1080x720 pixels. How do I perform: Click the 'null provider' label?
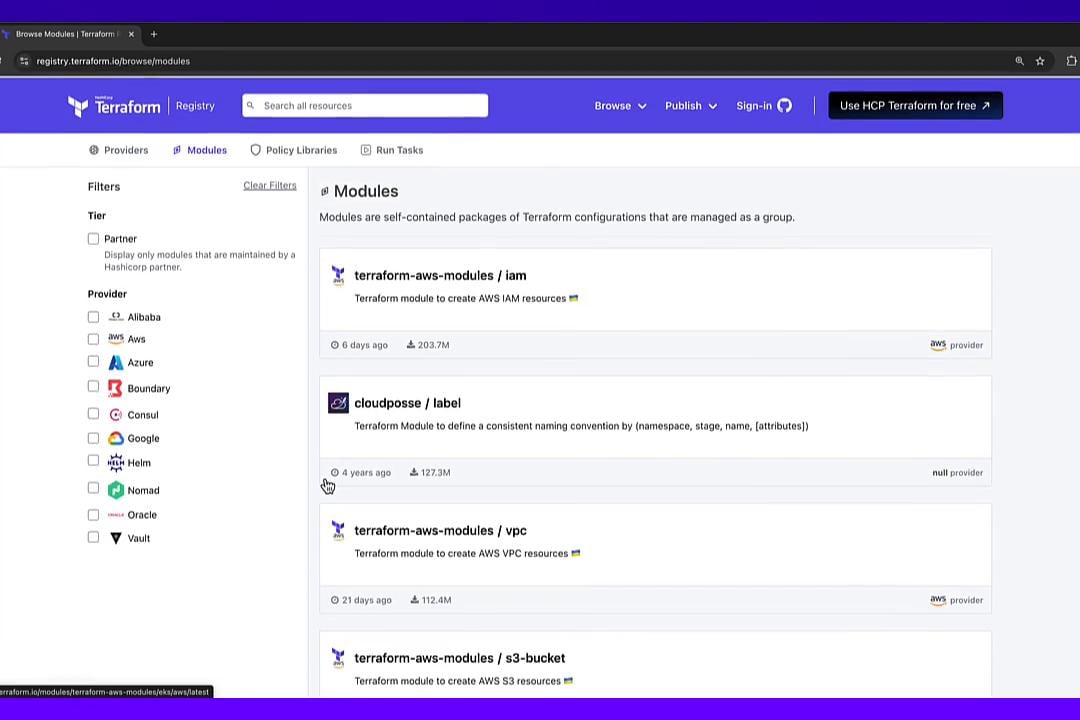tap(957, 473)
